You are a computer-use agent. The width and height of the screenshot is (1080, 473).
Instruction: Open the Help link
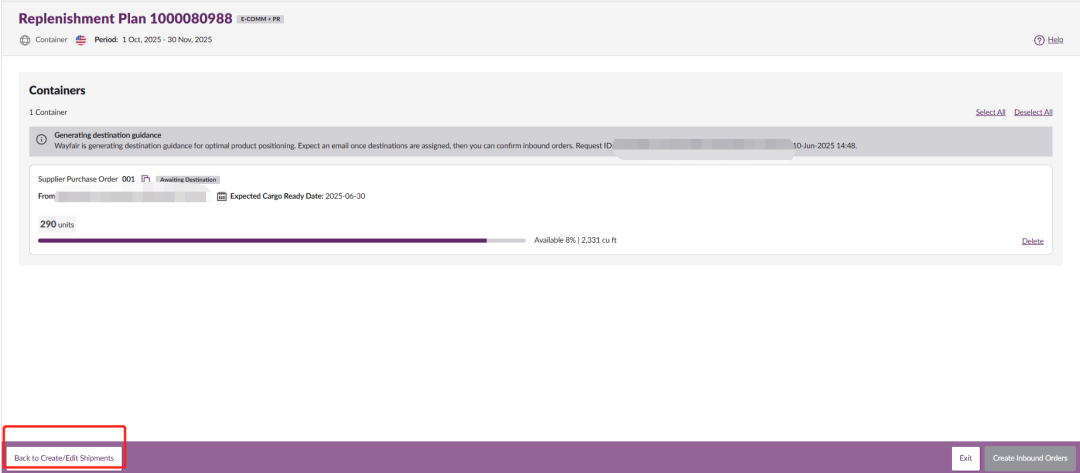click(x=1055, y=40)
